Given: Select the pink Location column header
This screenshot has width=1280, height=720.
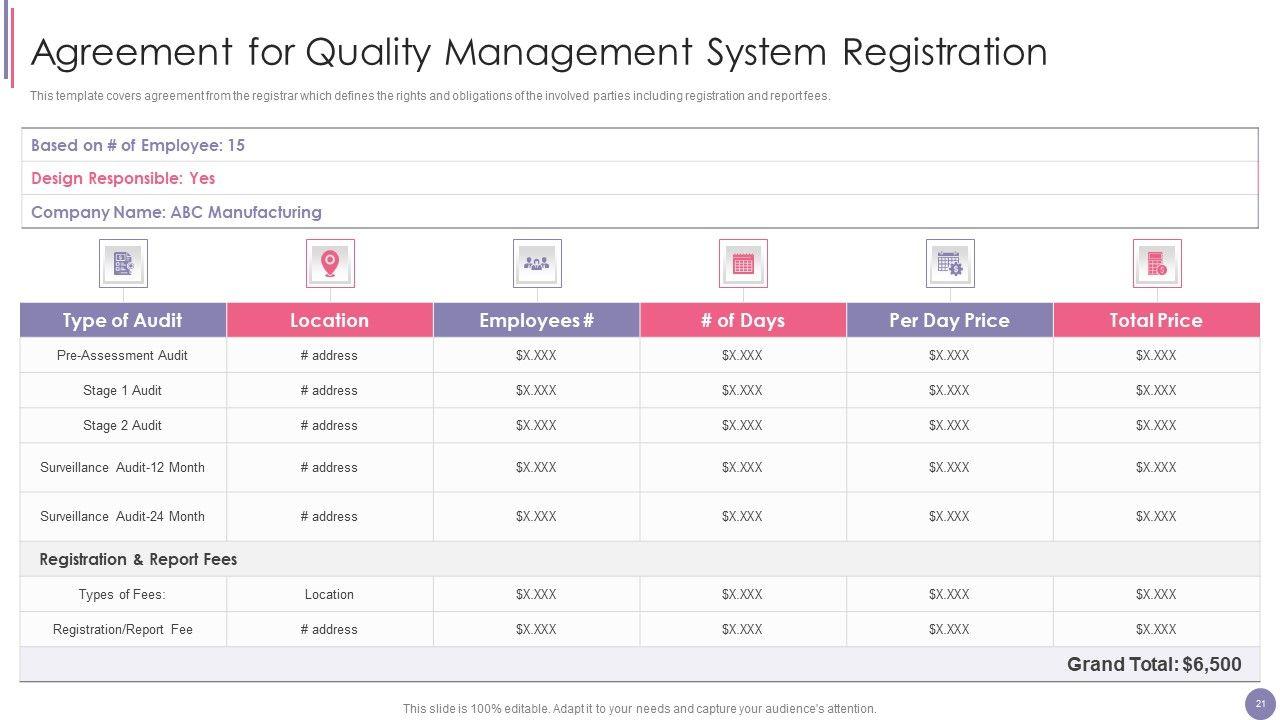Looking at the screenshot, I should tap(329, 320).
